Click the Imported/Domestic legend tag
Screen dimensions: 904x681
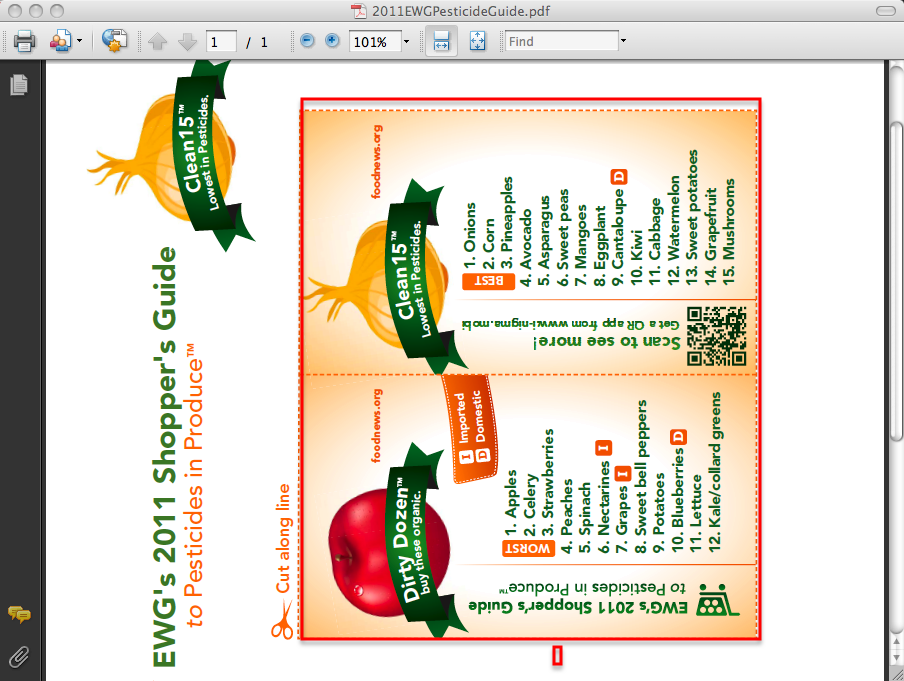[x=470, y=428]
